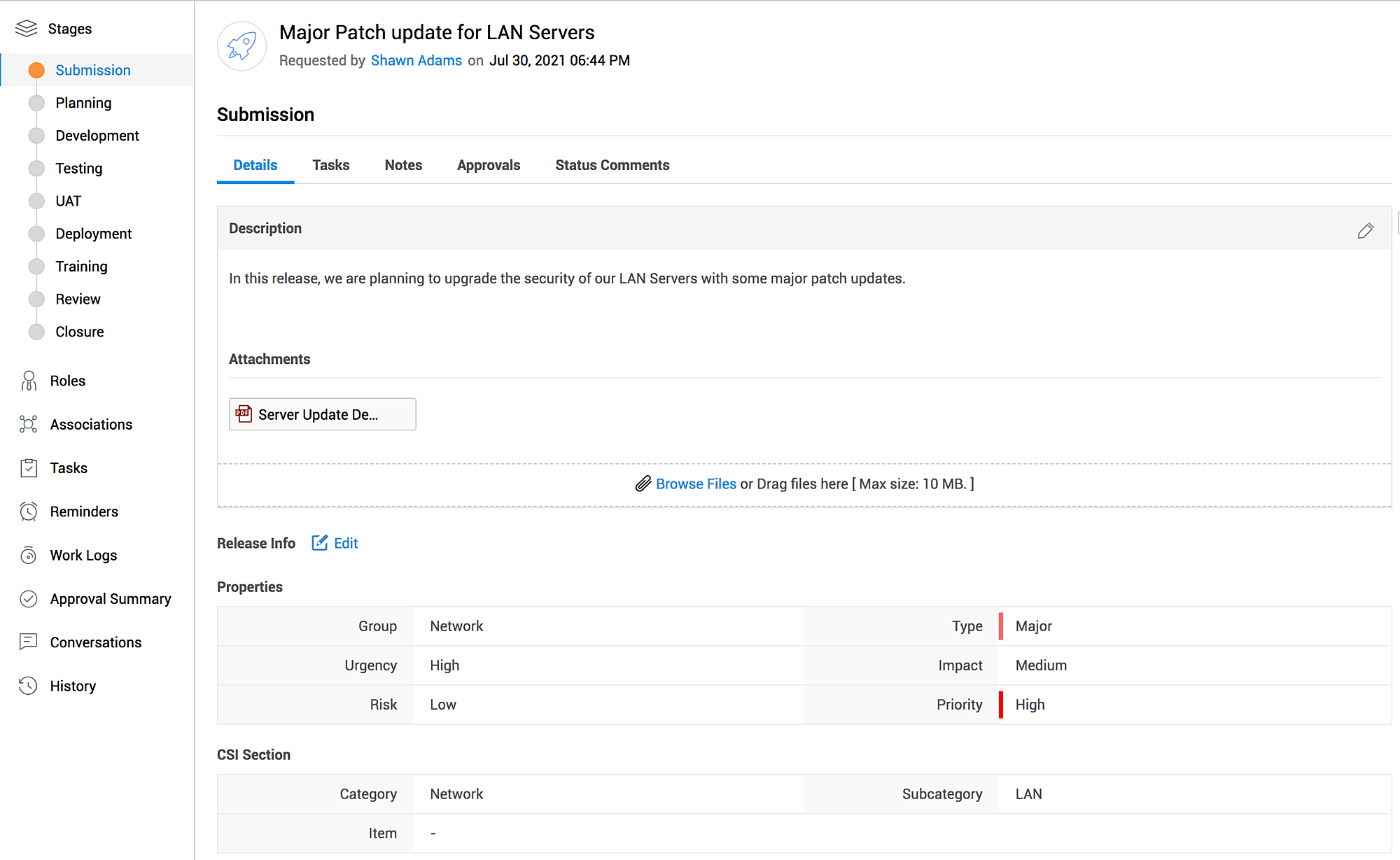Click the Subcategory LAN value

tap(1029, 794)
